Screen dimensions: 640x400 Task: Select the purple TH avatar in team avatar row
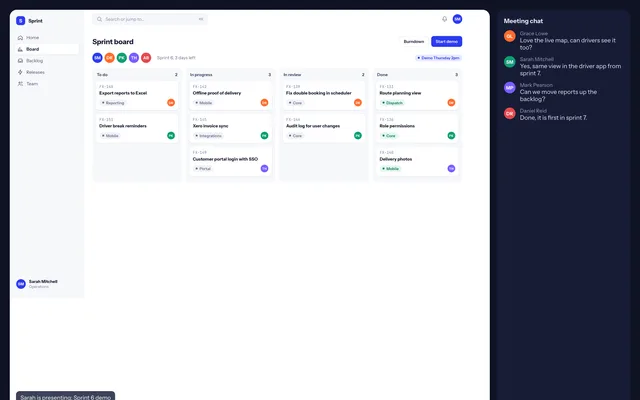click(x=134, y=58)
